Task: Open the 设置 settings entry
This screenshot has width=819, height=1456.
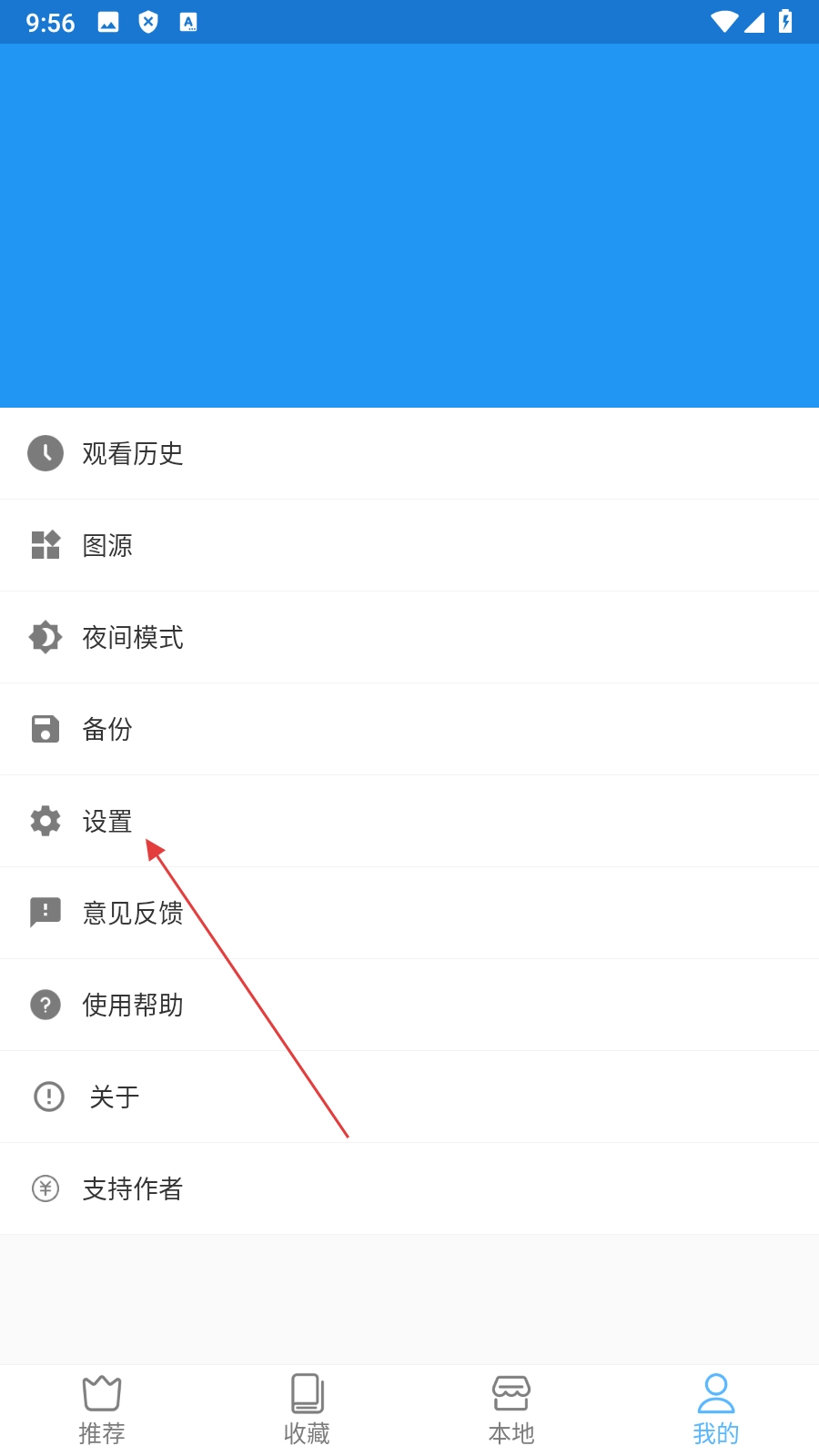Action: coord(409,821)
